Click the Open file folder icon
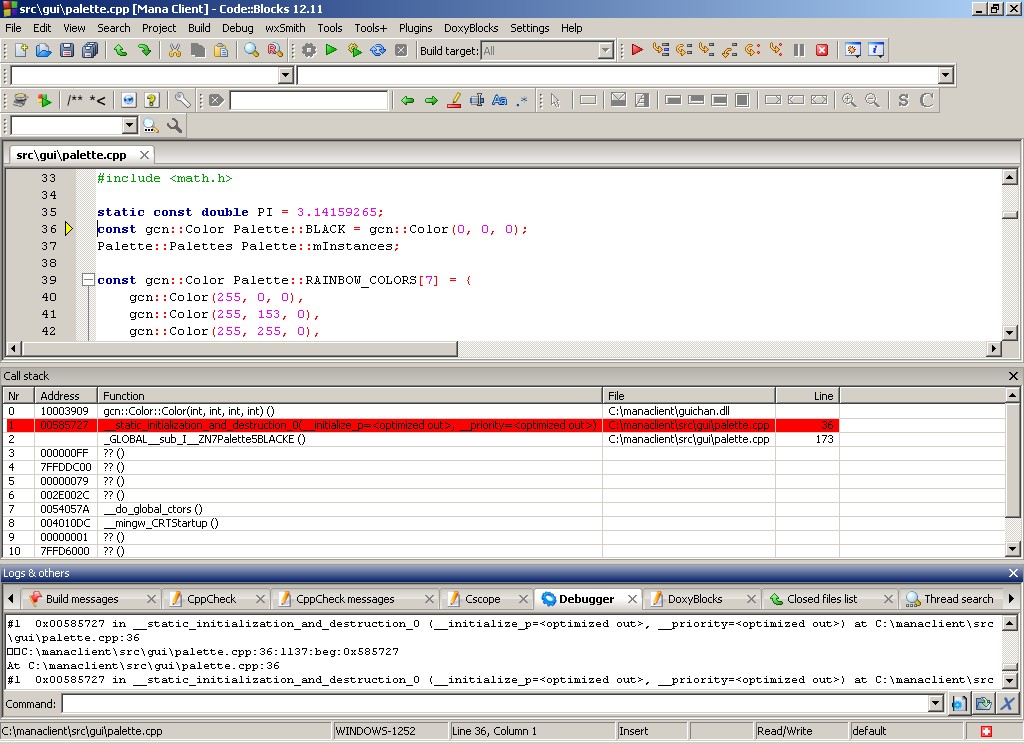The width and height of the screenshot is (1024, 744). [x=43, y=50]
